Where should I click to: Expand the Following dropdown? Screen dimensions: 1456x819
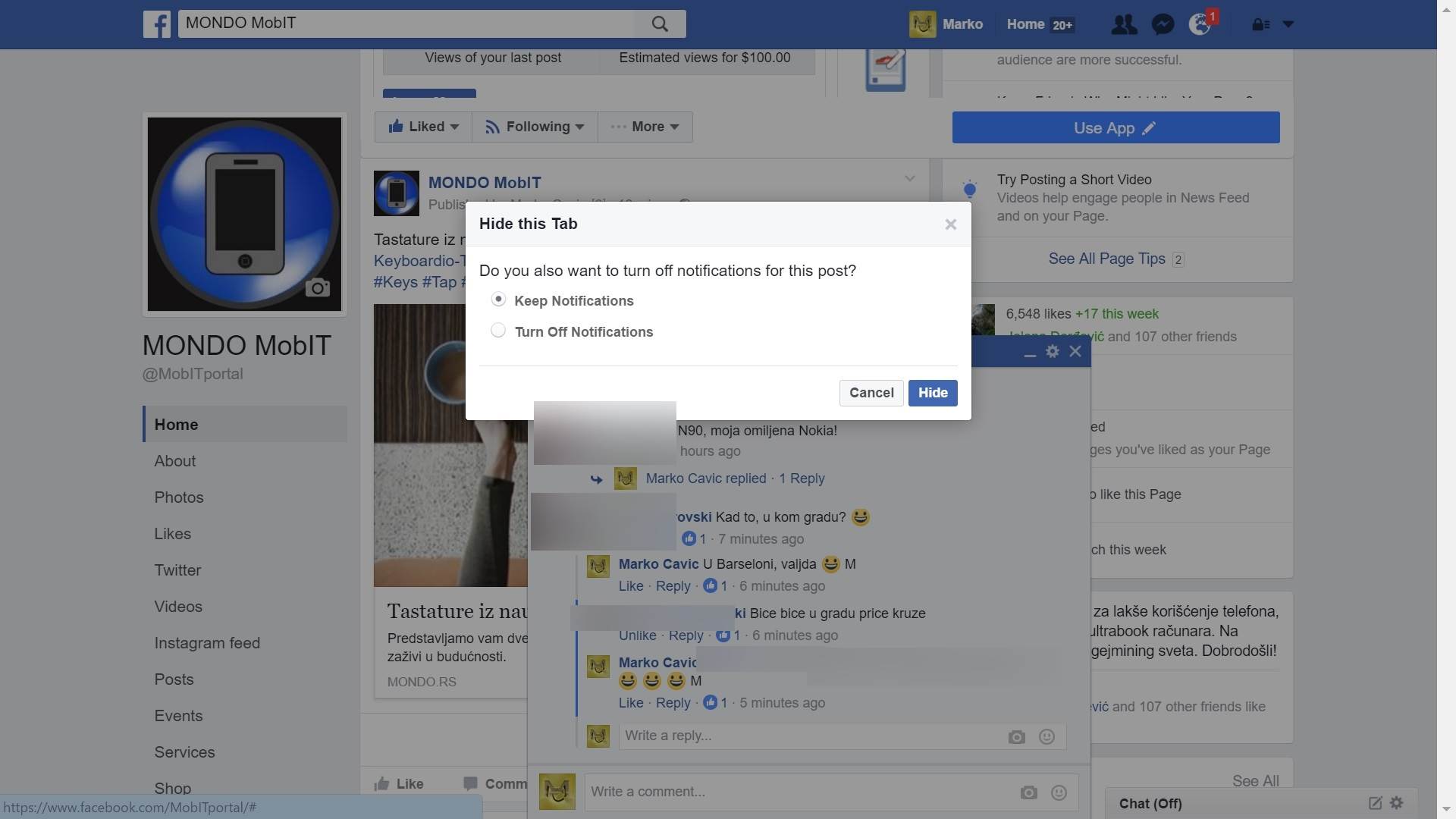(535, 127)
